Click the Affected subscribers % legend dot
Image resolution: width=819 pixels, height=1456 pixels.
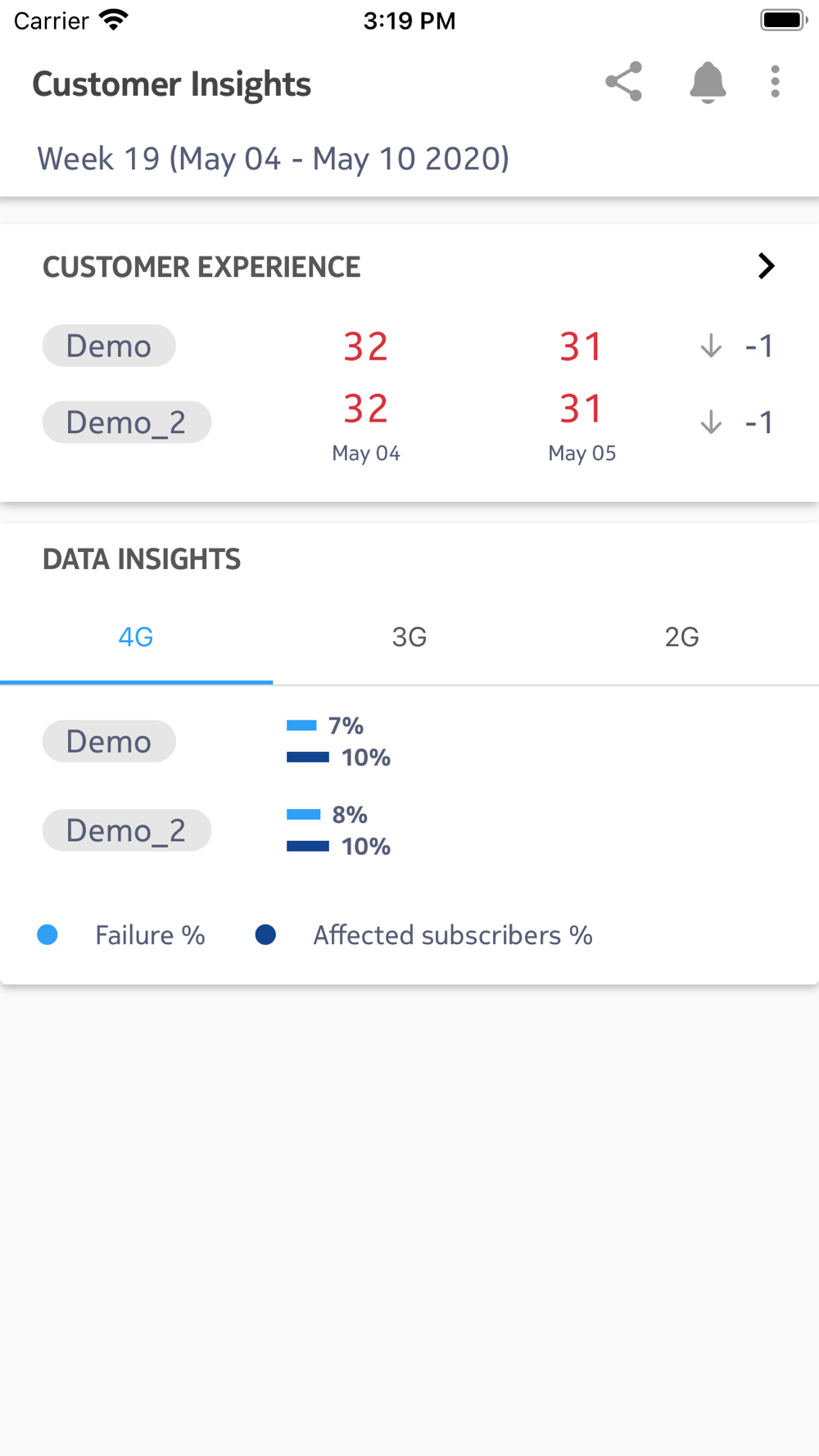click(x=265, y=934)
